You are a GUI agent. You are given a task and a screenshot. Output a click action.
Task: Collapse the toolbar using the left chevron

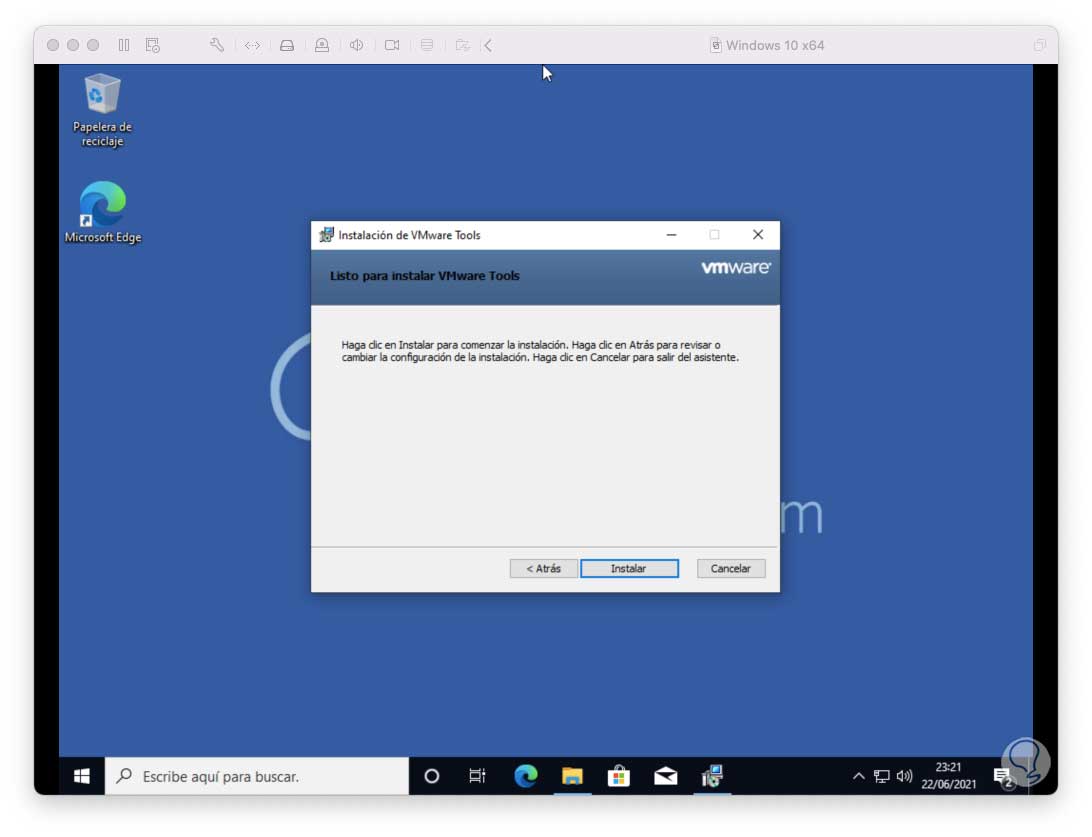click(x=488, y=45)
